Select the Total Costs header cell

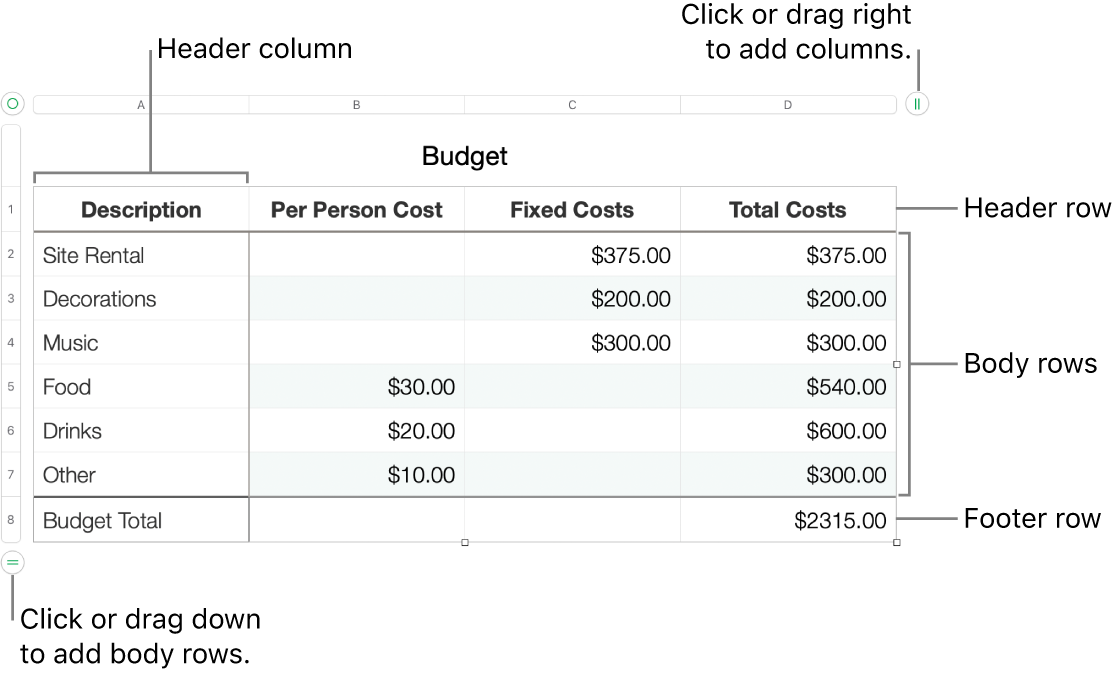point(788,210)
